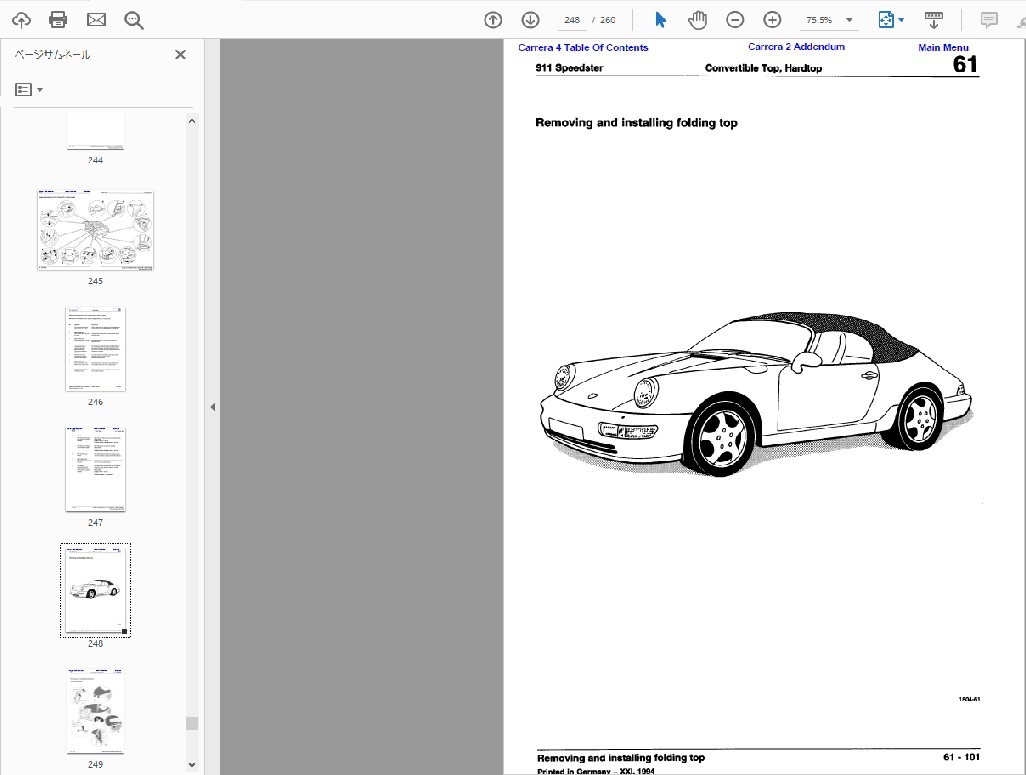Open the page display options arrow
The width and height of the screenshot is (1026, 775).
tap(901, 20)
